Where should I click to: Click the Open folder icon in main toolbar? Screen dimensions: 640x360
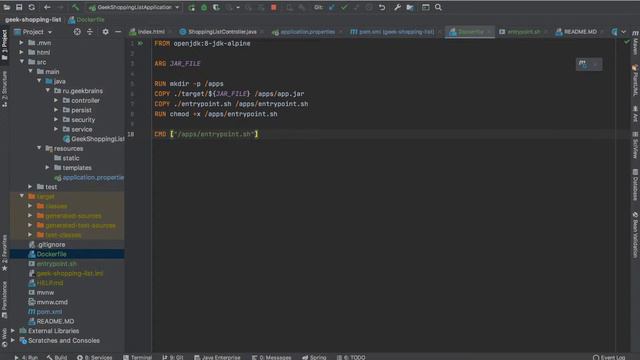(7, 7)
